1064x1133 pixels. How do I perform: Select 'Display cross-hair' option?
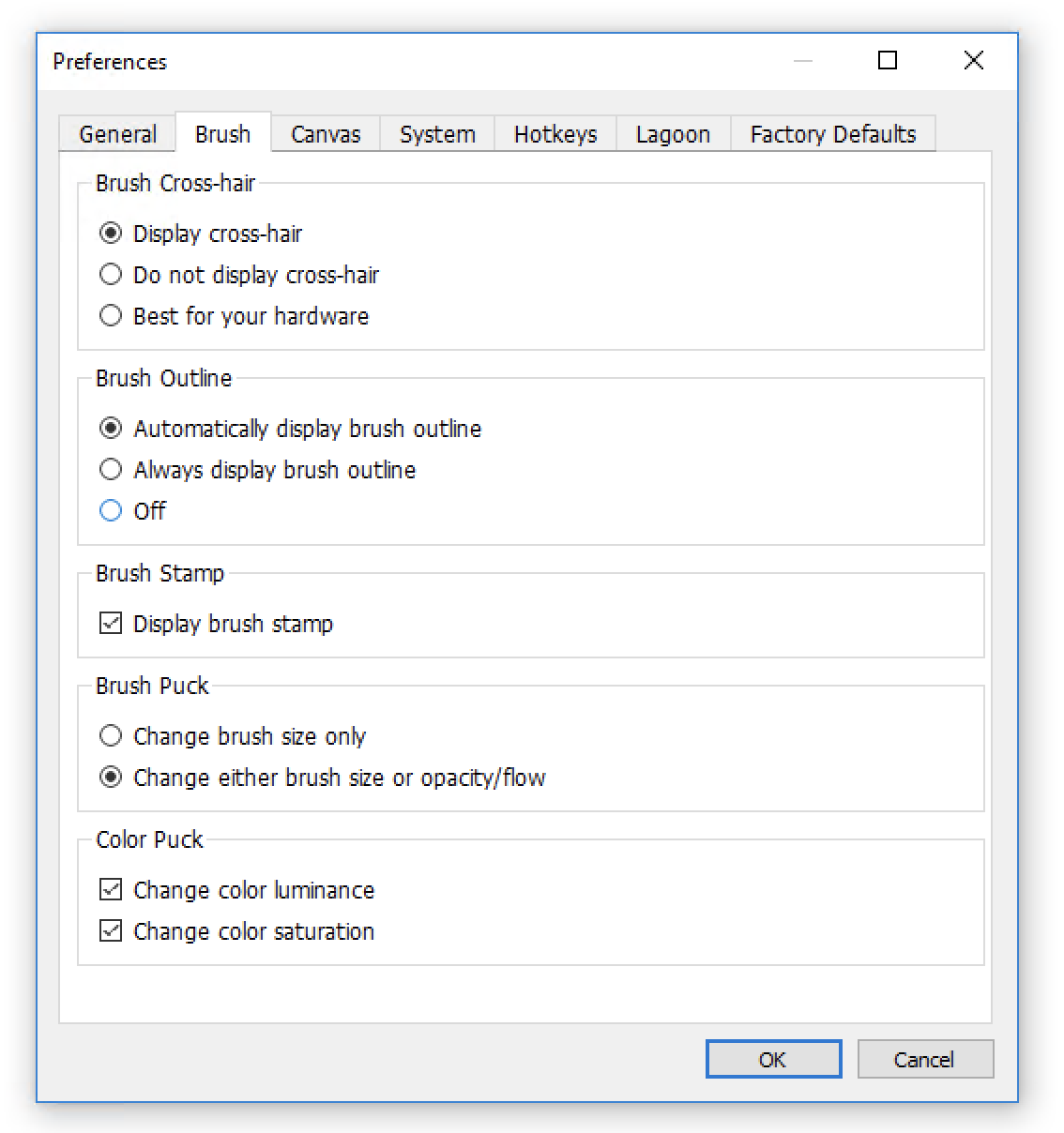(111, 233)
